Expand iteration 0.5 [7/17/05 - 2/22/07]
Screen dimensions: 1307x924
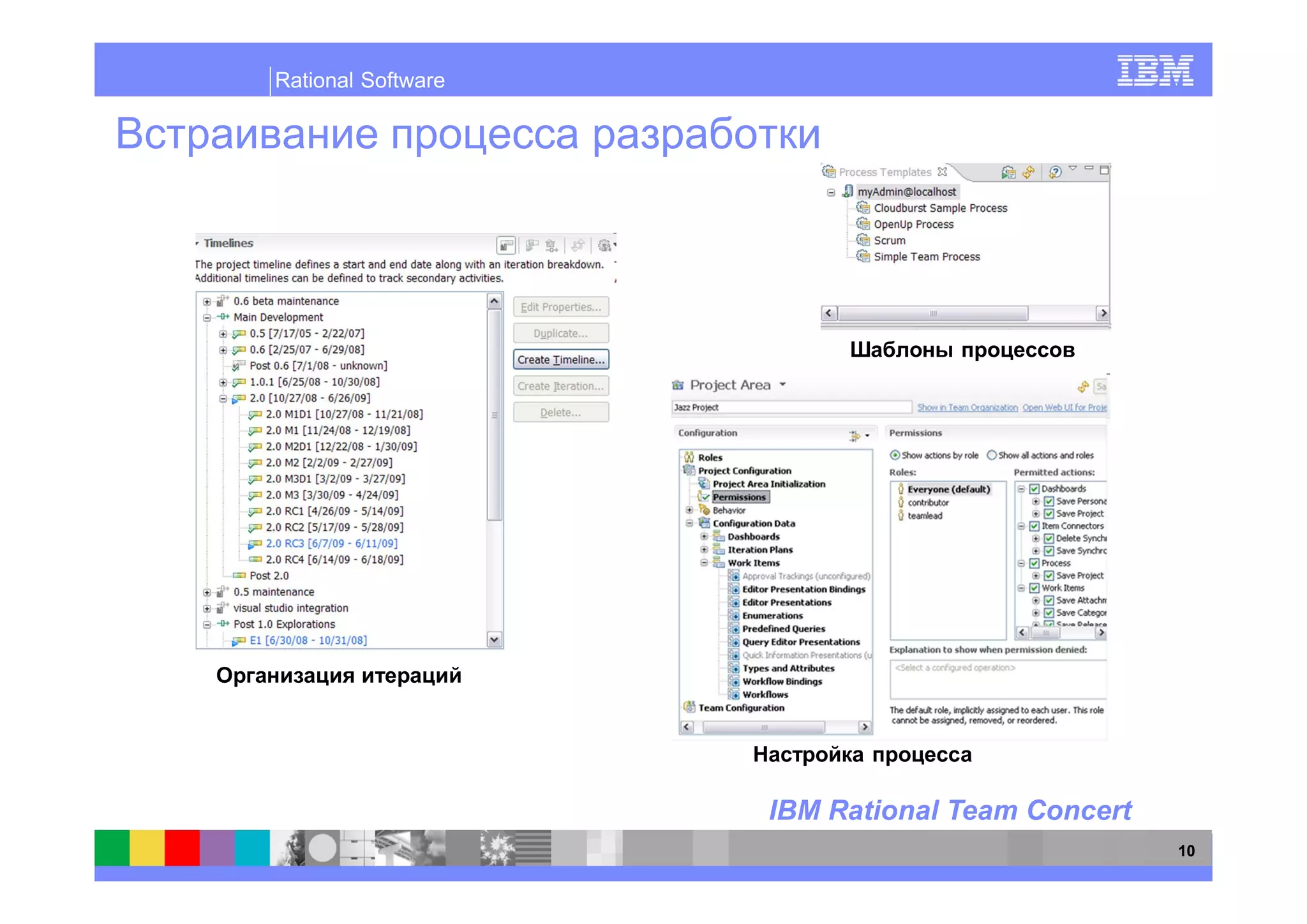(223, 334)
